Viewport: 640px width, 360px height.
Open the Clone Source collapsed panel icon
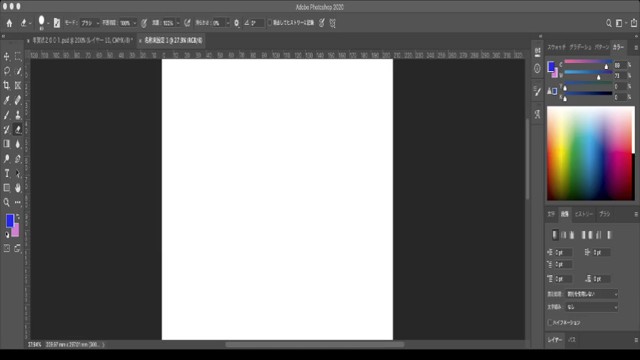537,114
